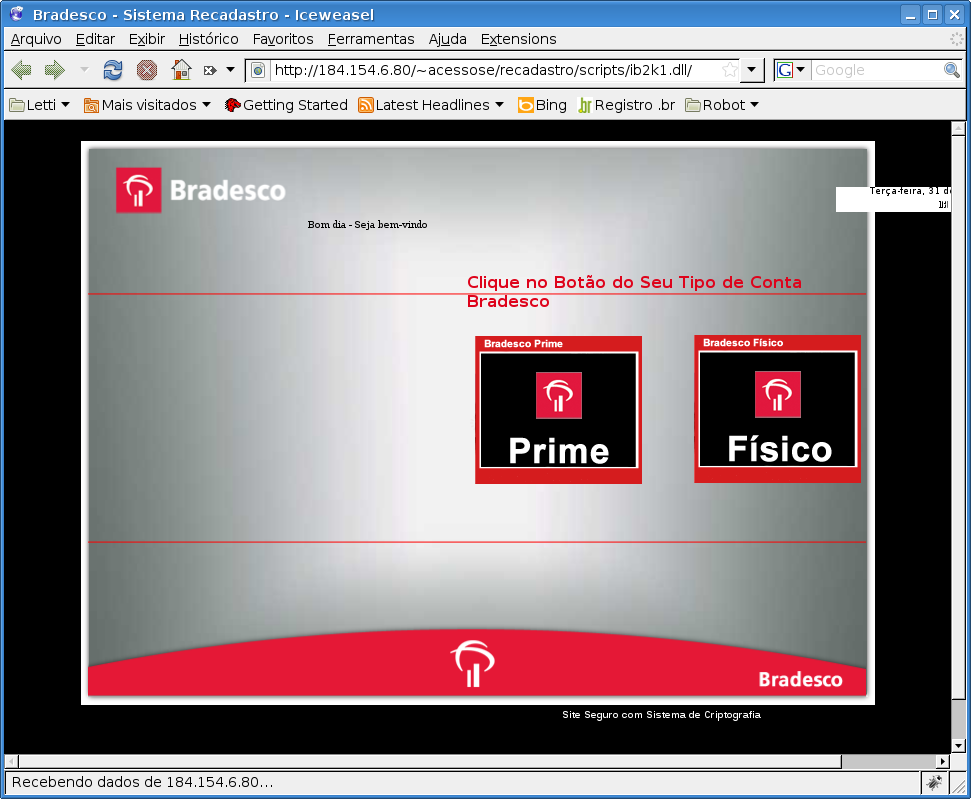Open the Ferramentas menu
This screenshot has width=971, height=799.
(371, 39)
